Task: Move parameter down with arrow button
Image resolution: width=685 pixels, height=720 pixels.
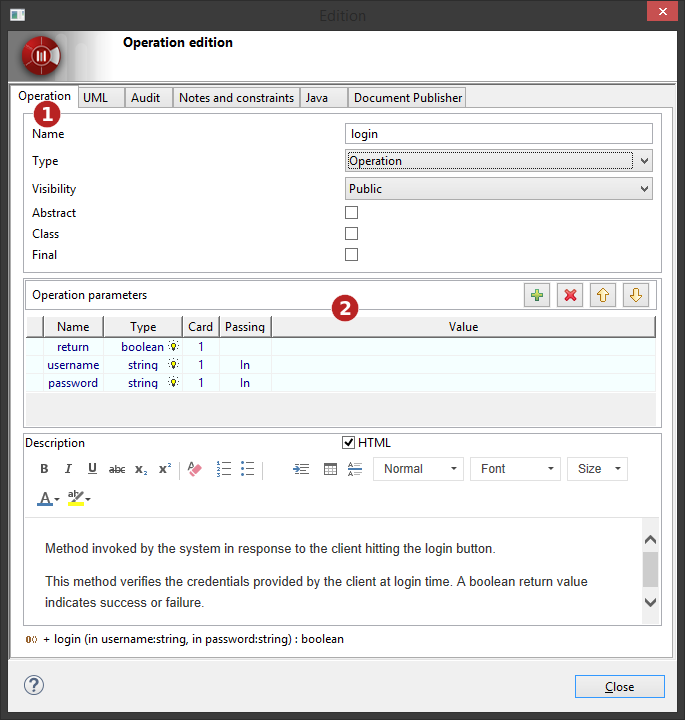Action: [x=636, y=296]
